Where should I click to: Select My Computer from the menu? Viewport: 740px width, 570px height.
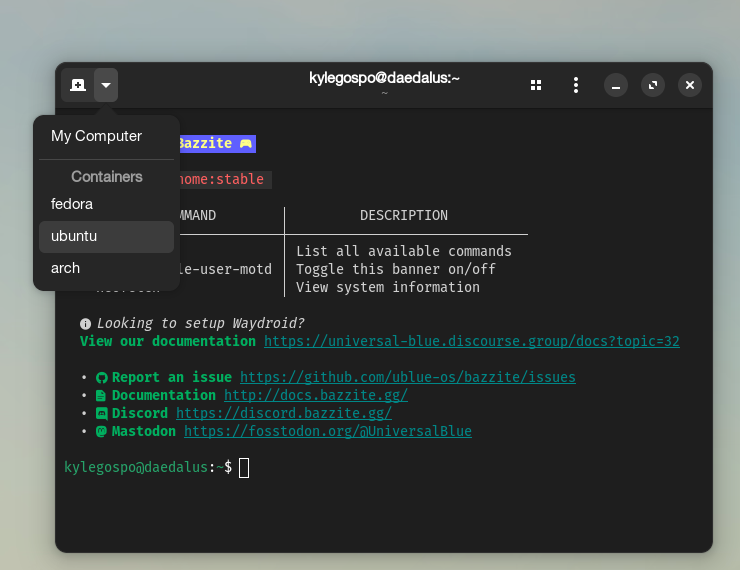pos(107,136)
